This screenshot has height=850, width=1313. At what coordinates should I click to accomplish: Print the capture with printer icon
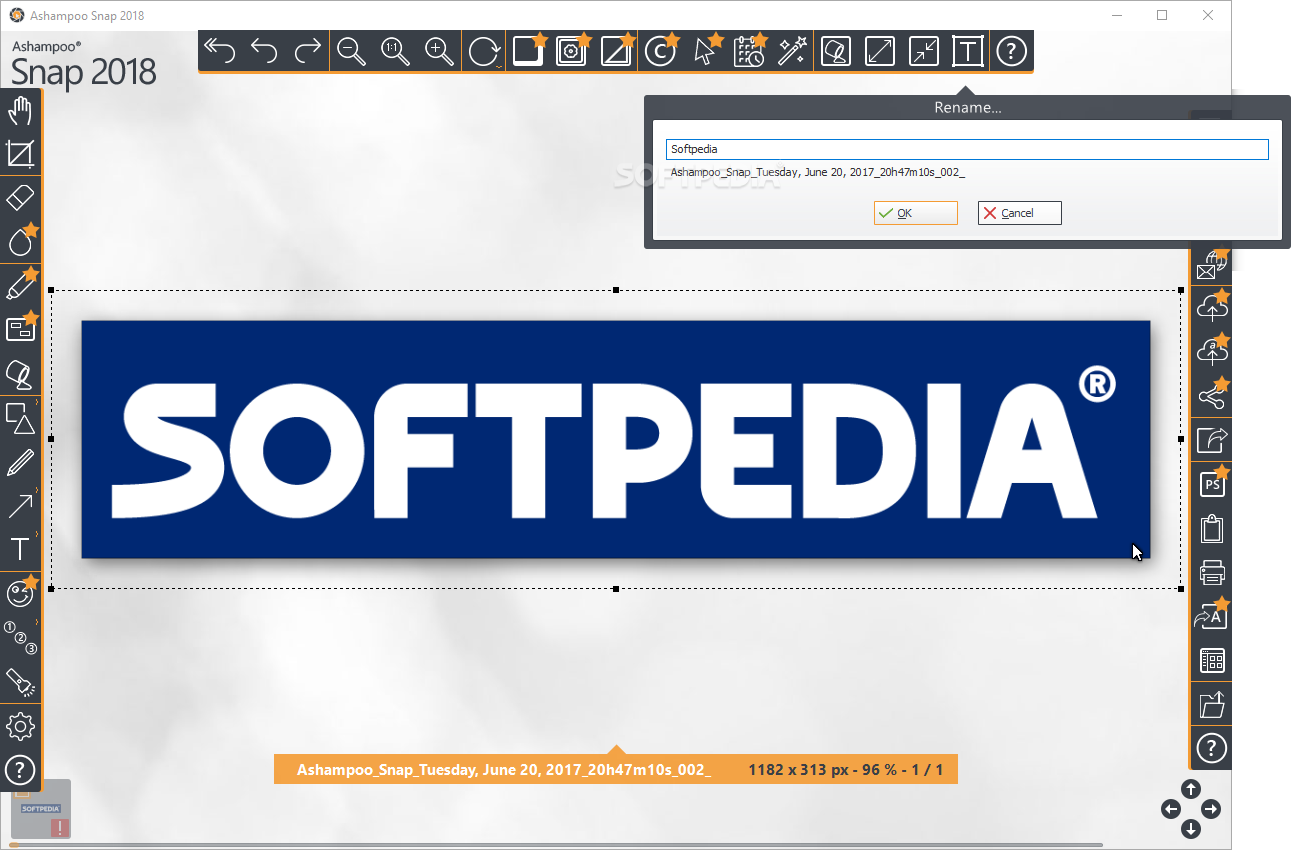click(1212, 572)
